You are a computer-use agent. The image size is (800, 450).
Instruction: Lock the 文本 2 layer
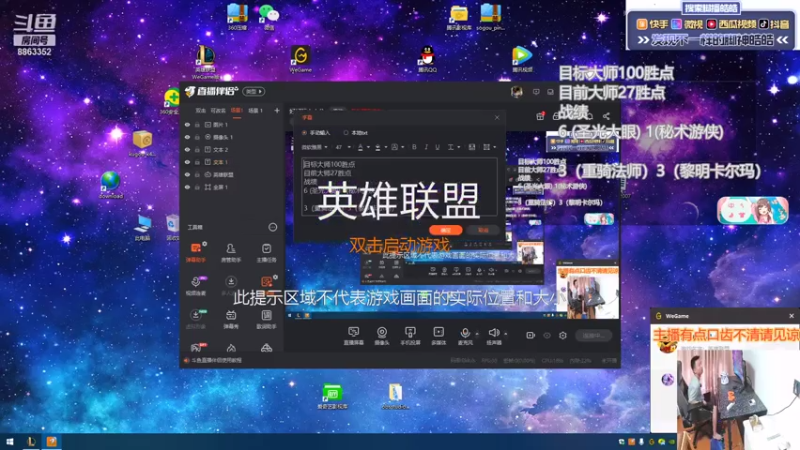[197, 149]
